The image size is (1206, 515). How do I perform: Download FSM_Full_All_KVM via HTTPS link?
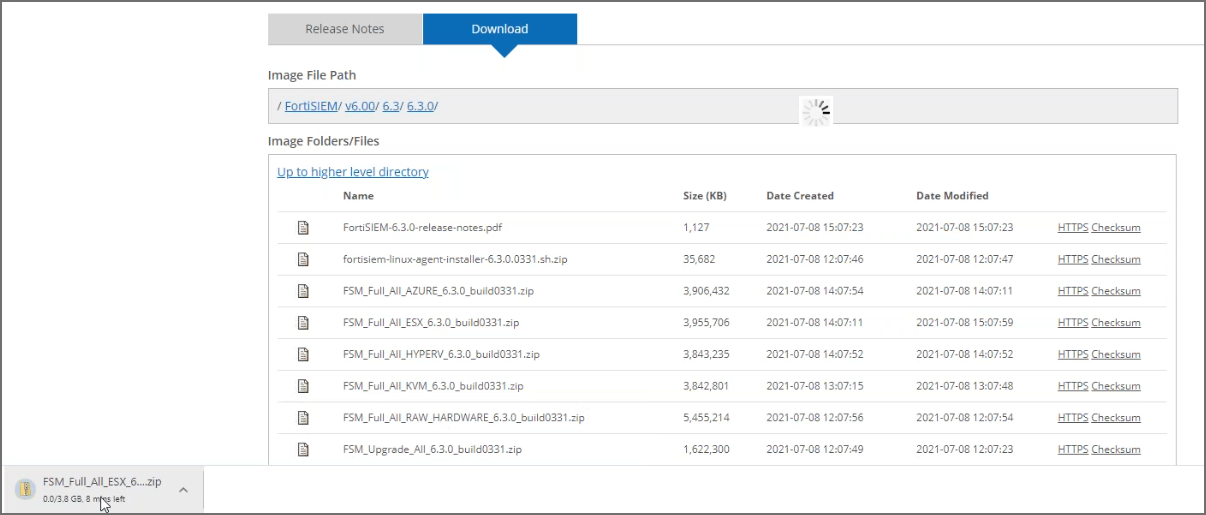pos(1072,386)
